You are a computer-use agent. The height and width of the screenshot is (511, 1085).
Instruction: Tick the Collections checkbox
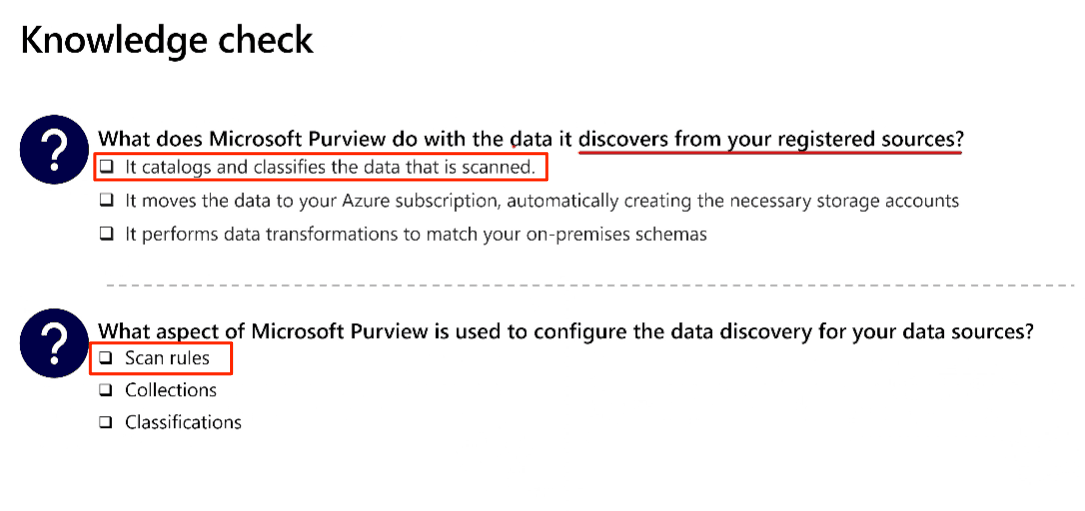(x=106, y=391)
